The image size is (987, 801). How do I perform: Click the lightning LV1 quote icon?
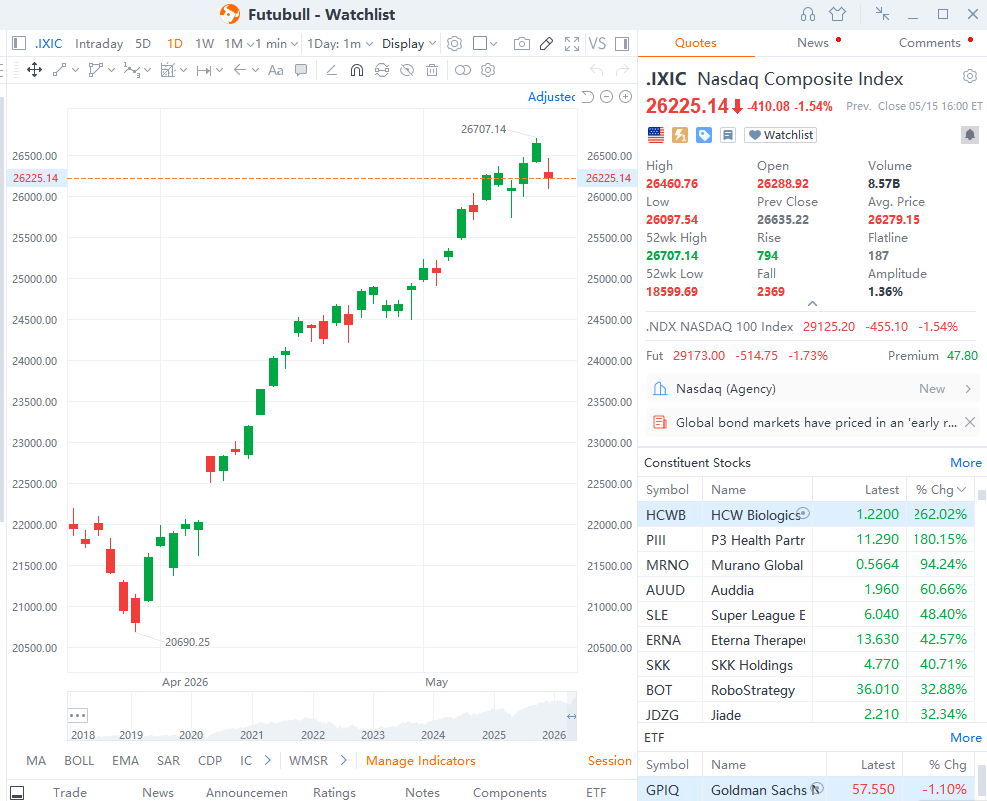pos(680,135)
